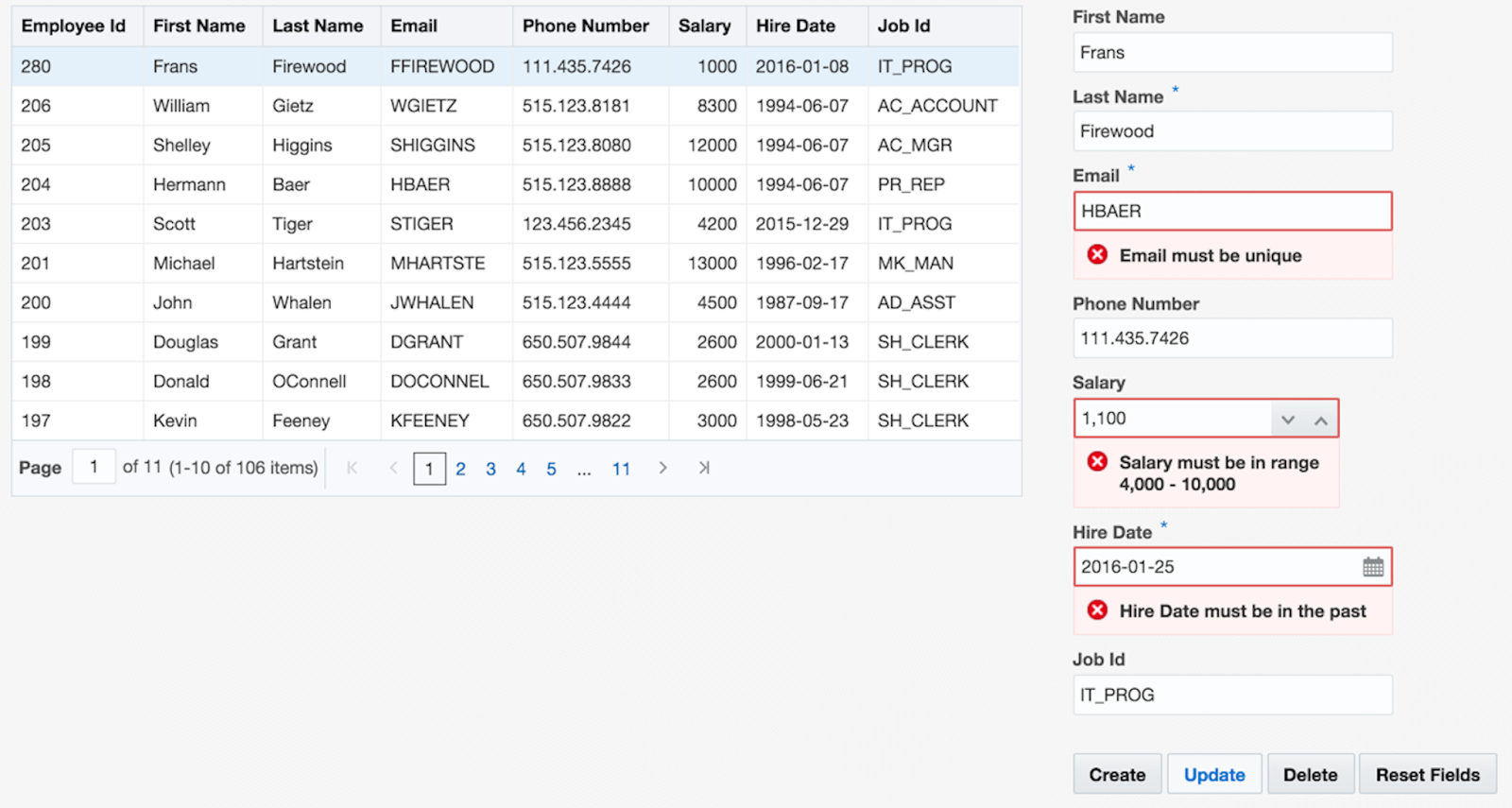Image resolution: width=1512 pixels, height=808 pixels.
Task: Click the Email must be unique message
Action: point(1211,255)
